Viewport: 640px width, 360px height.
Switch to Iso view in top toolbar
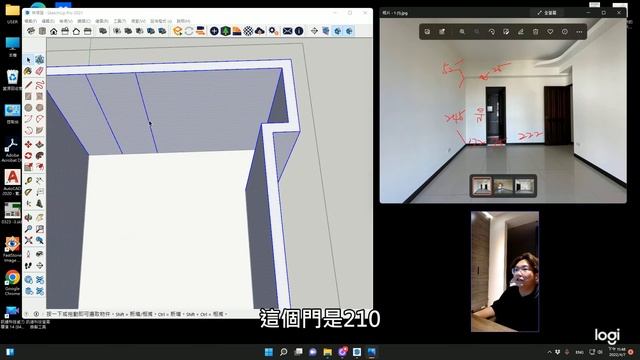click(31, 31)
